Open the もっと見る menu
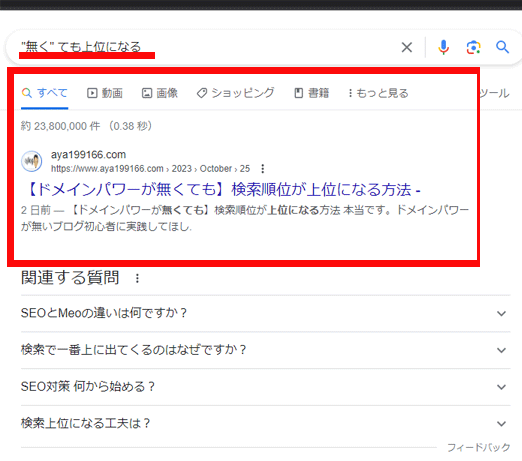Screen dimensions: 522x461 click(378, 93)
